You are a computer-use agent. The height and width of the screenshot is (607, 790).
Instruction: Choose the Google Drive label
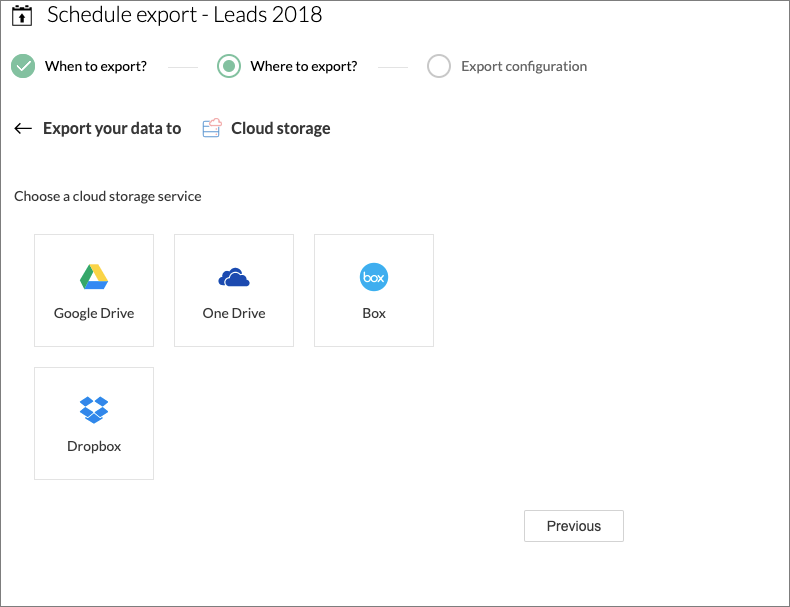point(94,313)
